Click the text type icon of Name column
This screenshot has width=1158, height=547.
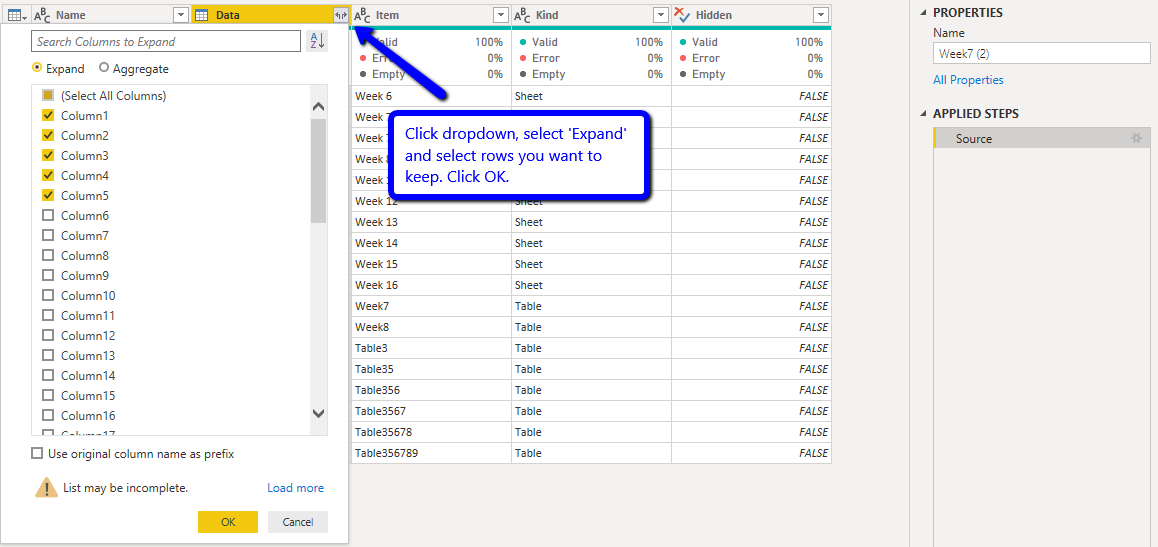pyautogui.click(x=42, y=16)
